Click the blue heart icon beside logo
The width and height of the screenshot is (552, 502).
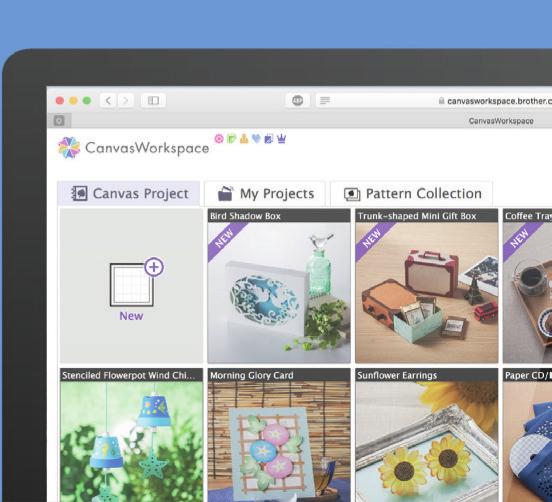tap(256, 139)
